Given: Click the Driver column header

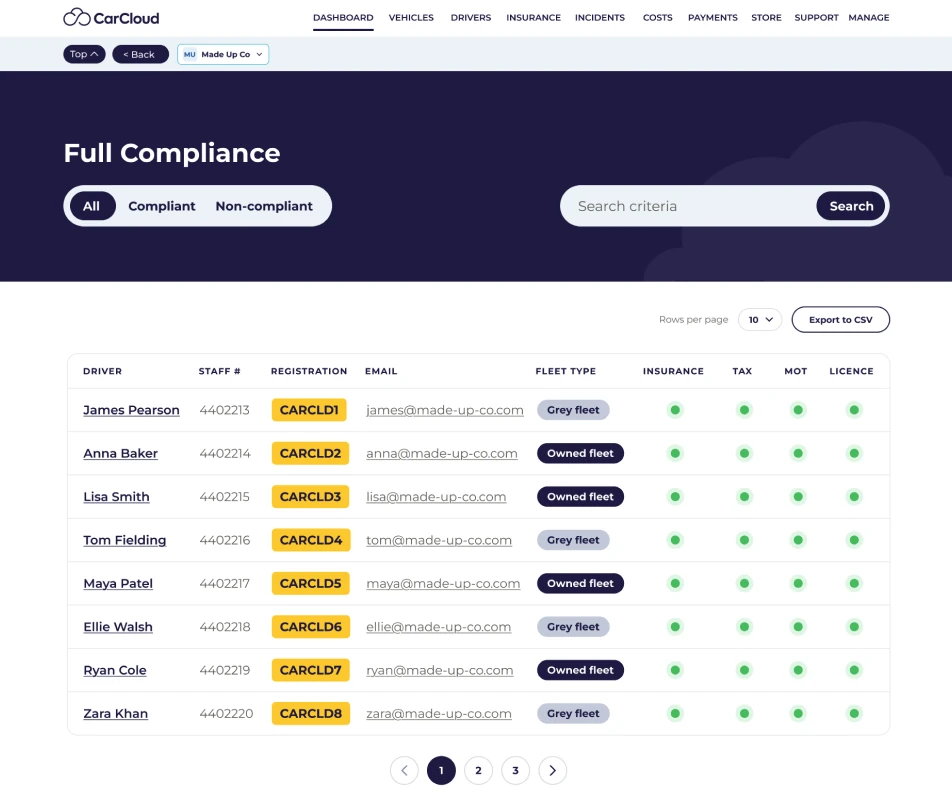Looking at the screenshot, I should point(103,371).
